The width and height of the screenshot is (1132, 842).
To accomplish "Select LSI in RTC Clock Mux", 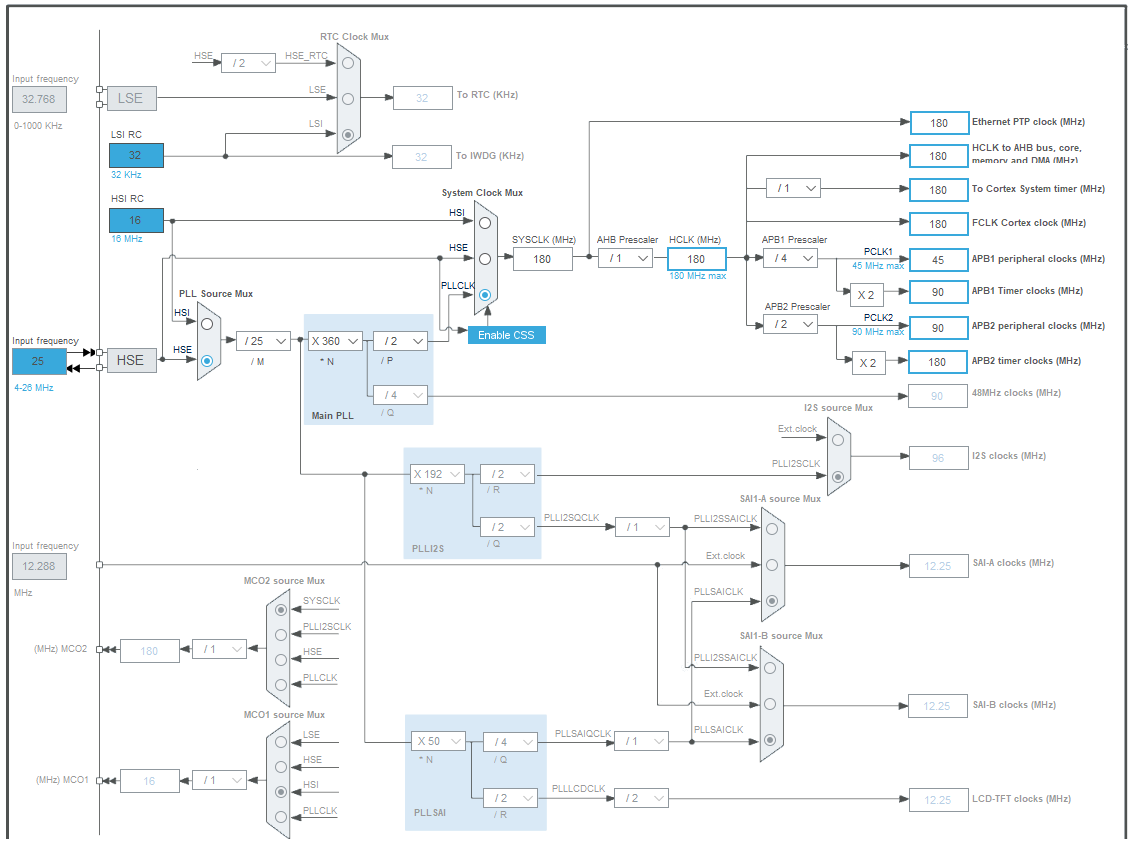I will tap(348, 134).
